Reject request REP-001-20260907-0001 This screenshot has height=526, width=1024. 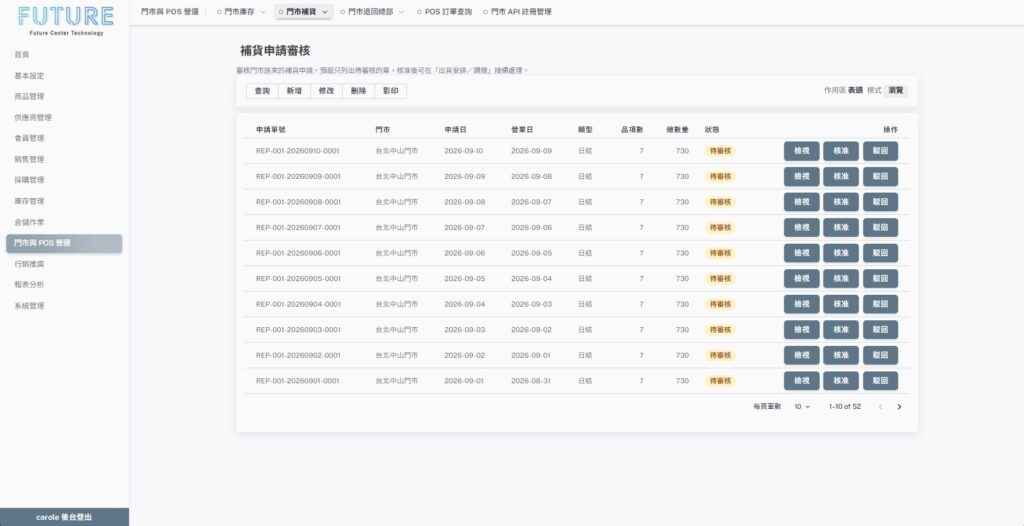click(880, 227)
